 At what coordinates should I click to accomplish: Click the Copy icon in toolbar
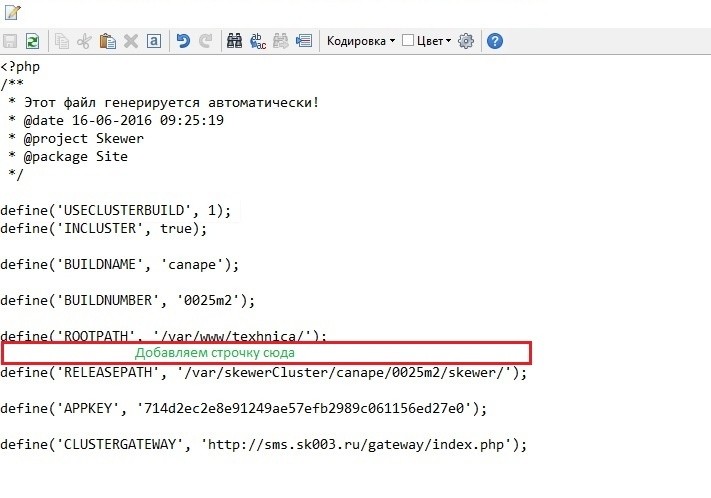(x=63, y=41)
